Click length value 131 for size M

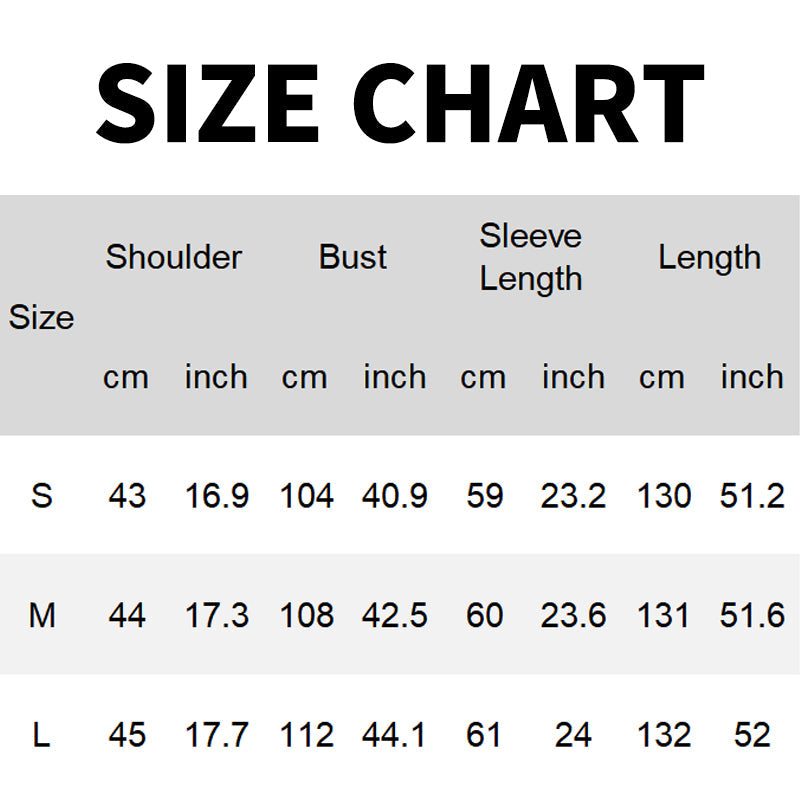[663, 615]
